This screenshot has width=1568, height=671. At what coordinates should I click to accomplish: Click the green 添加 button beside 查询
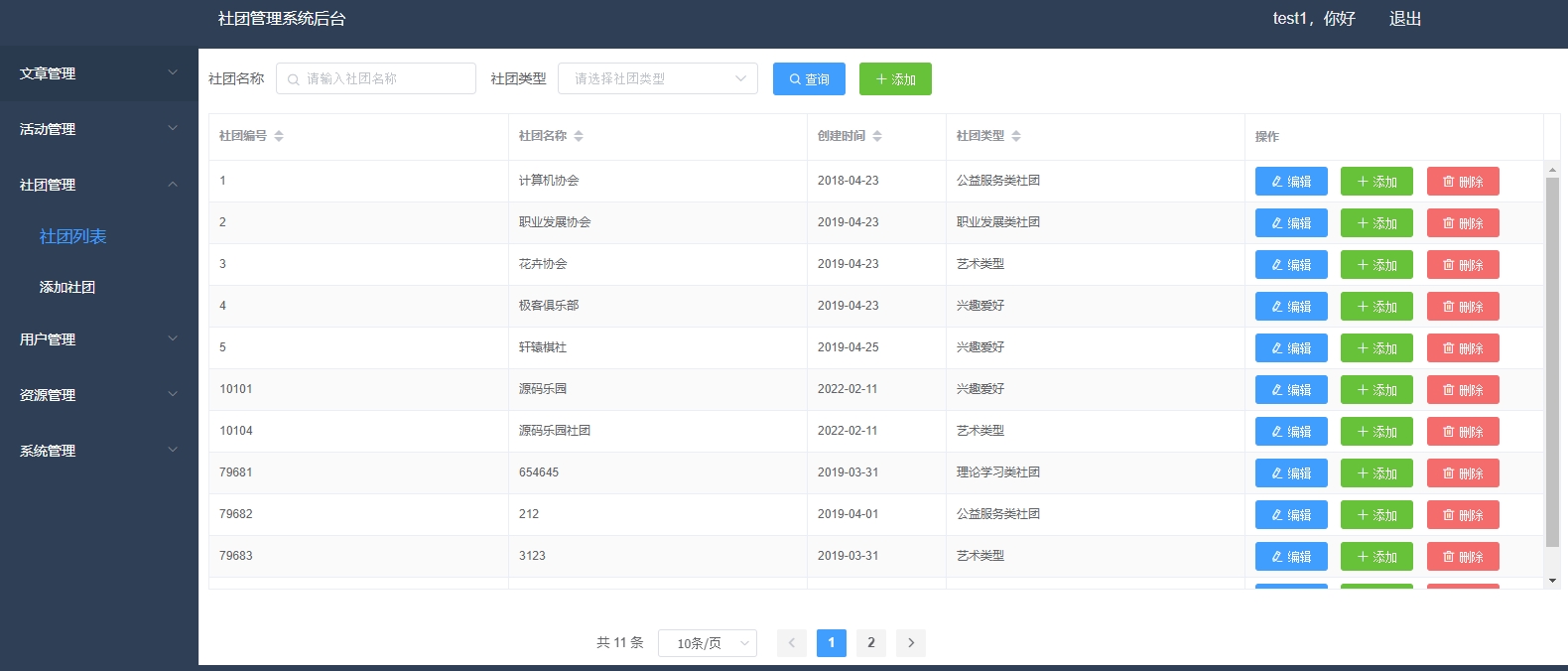(x=895, y=79)
